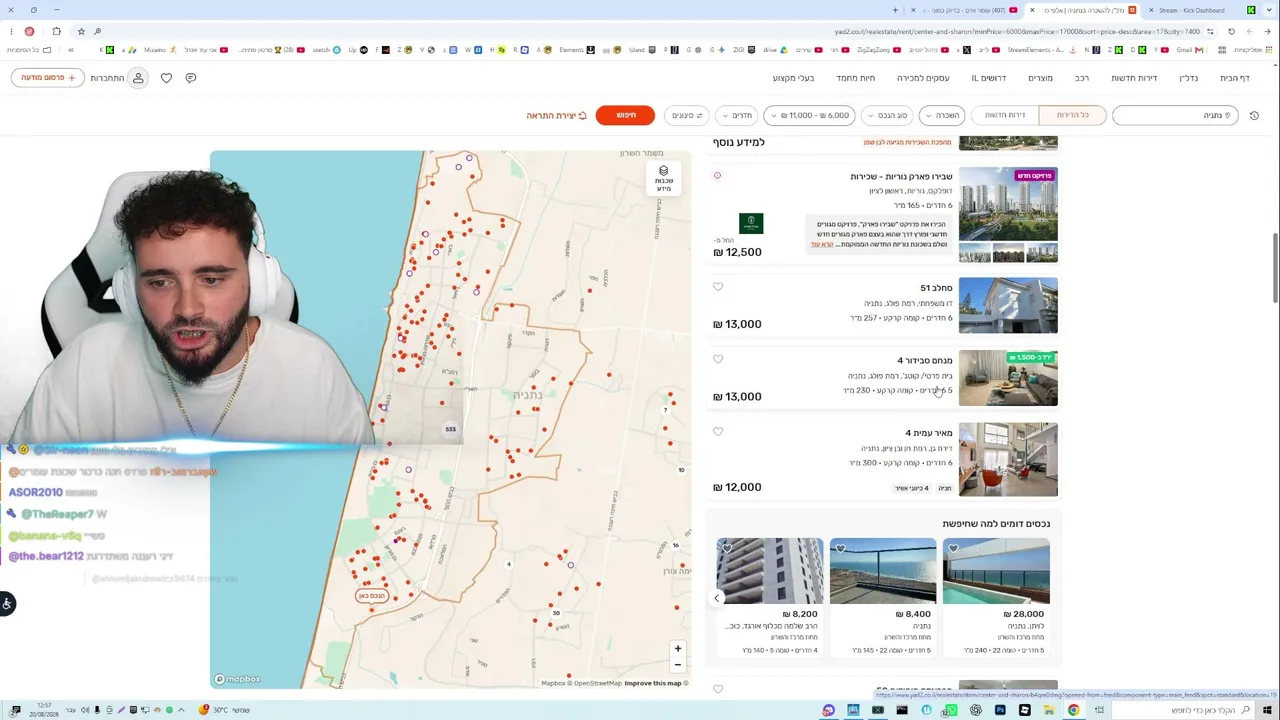Open the מאיר עמית 4 listing photo
1280x720 pixels.
point(1008,460)
